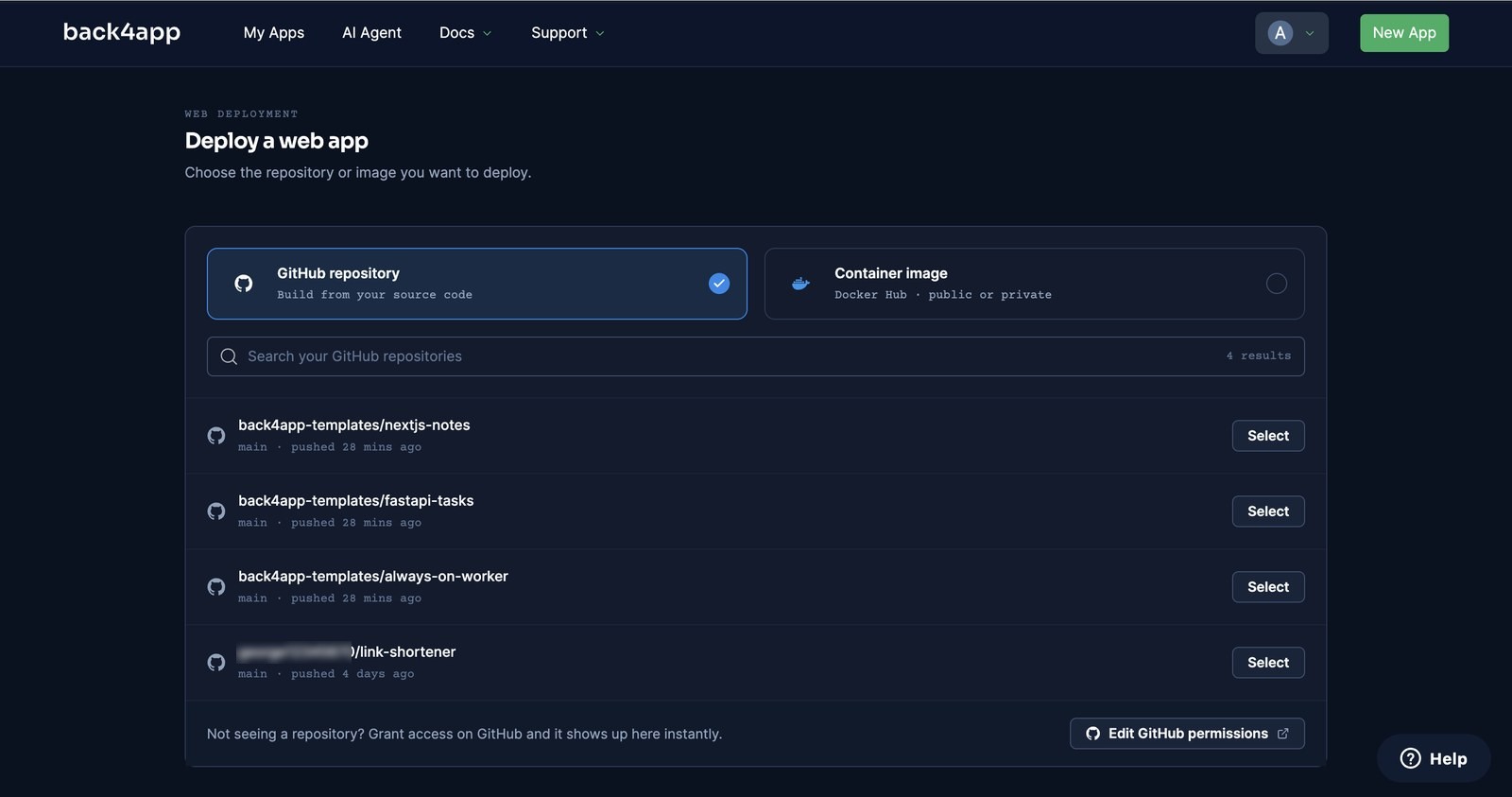1512x797 pixels.
Task: Click the back4app-templates/always-on-worker repository name
Action: click(x=373, y=577)
